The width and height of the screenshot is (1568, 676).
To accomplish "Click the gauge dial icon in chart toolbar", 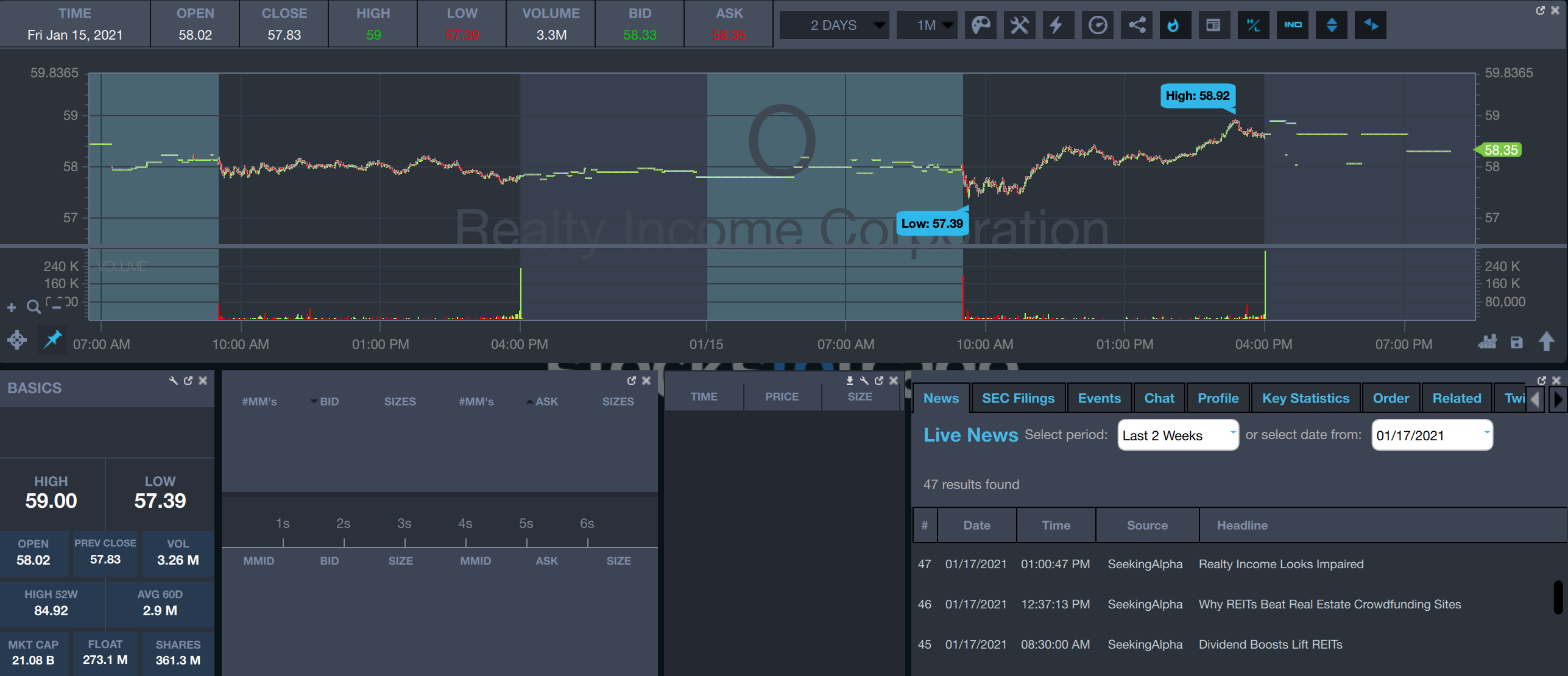I will click(x=1097, y=25).
